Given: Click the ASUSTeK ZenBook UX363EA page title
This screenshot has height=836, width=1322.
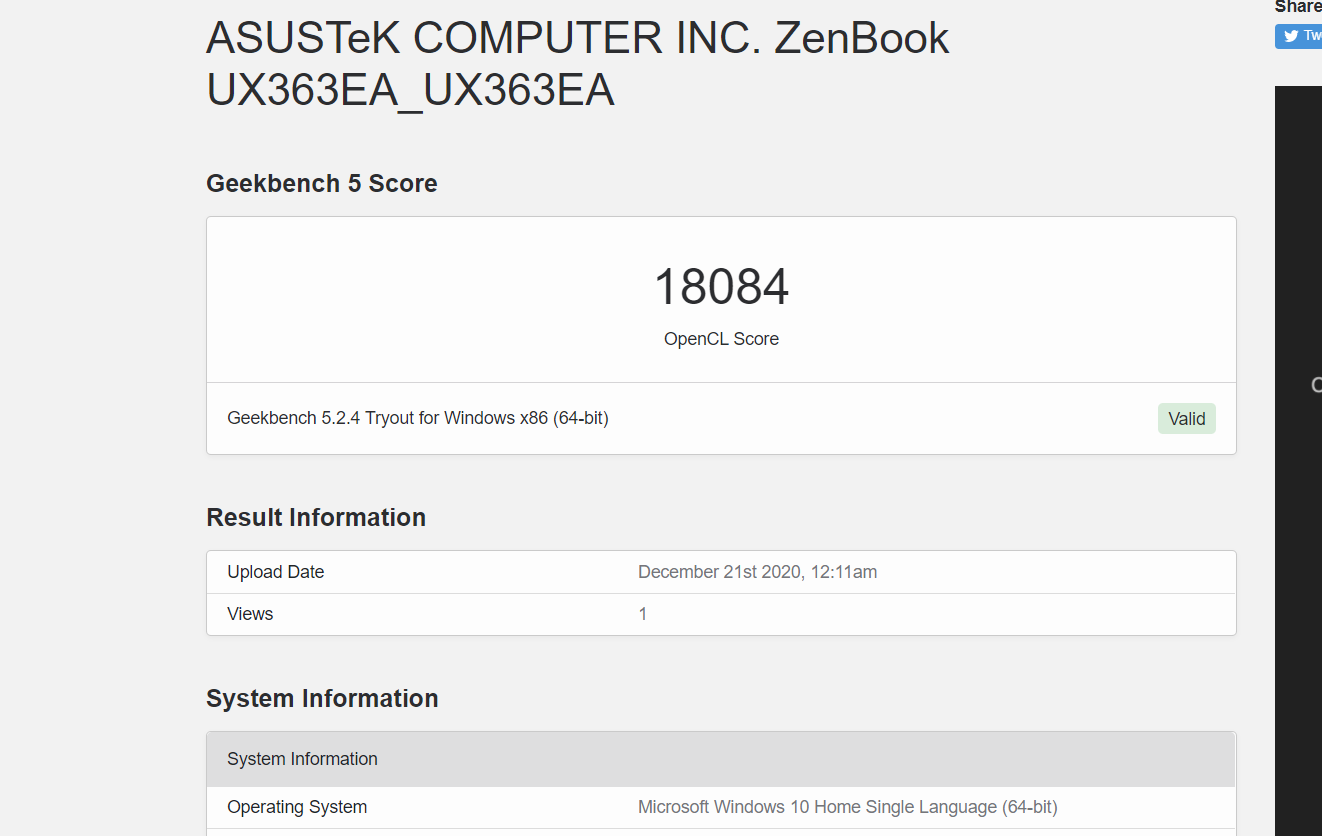Looking at the screenshot, I should [x=577, y=64].
